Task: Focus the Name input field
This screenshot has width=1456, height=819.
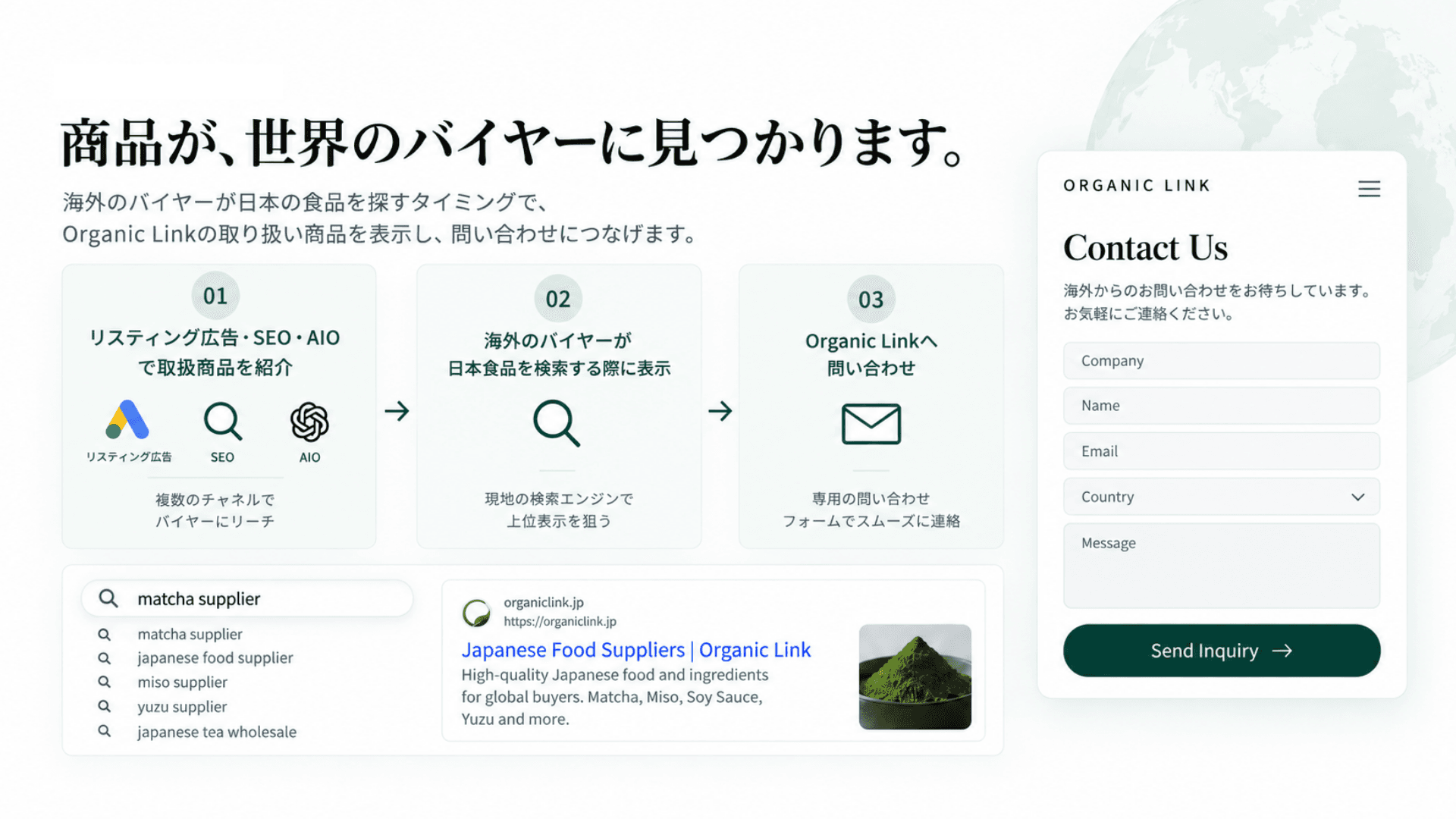Action: click(1222, 406)
